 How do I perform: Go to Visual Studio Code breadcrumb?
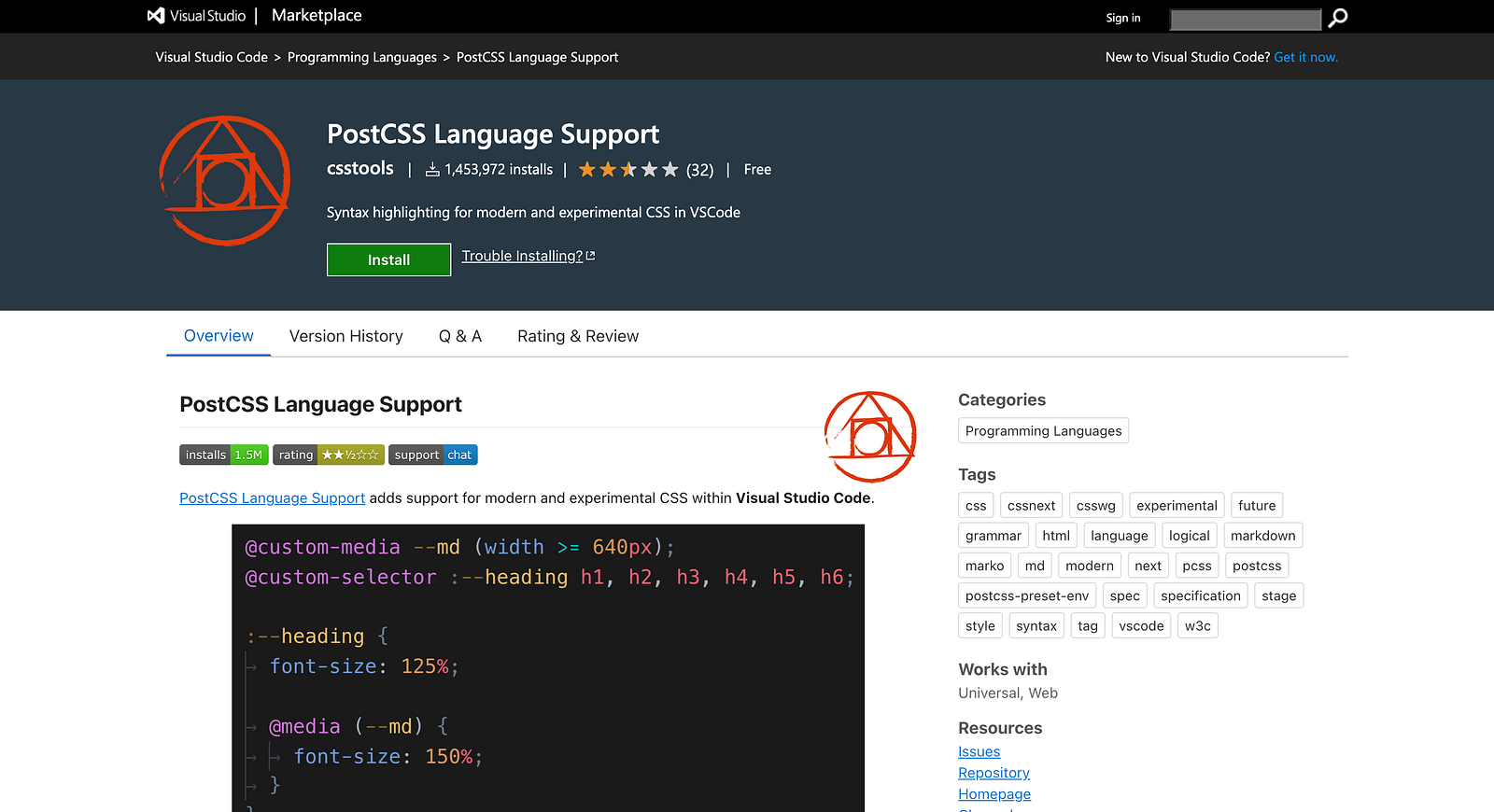[212, 57]
